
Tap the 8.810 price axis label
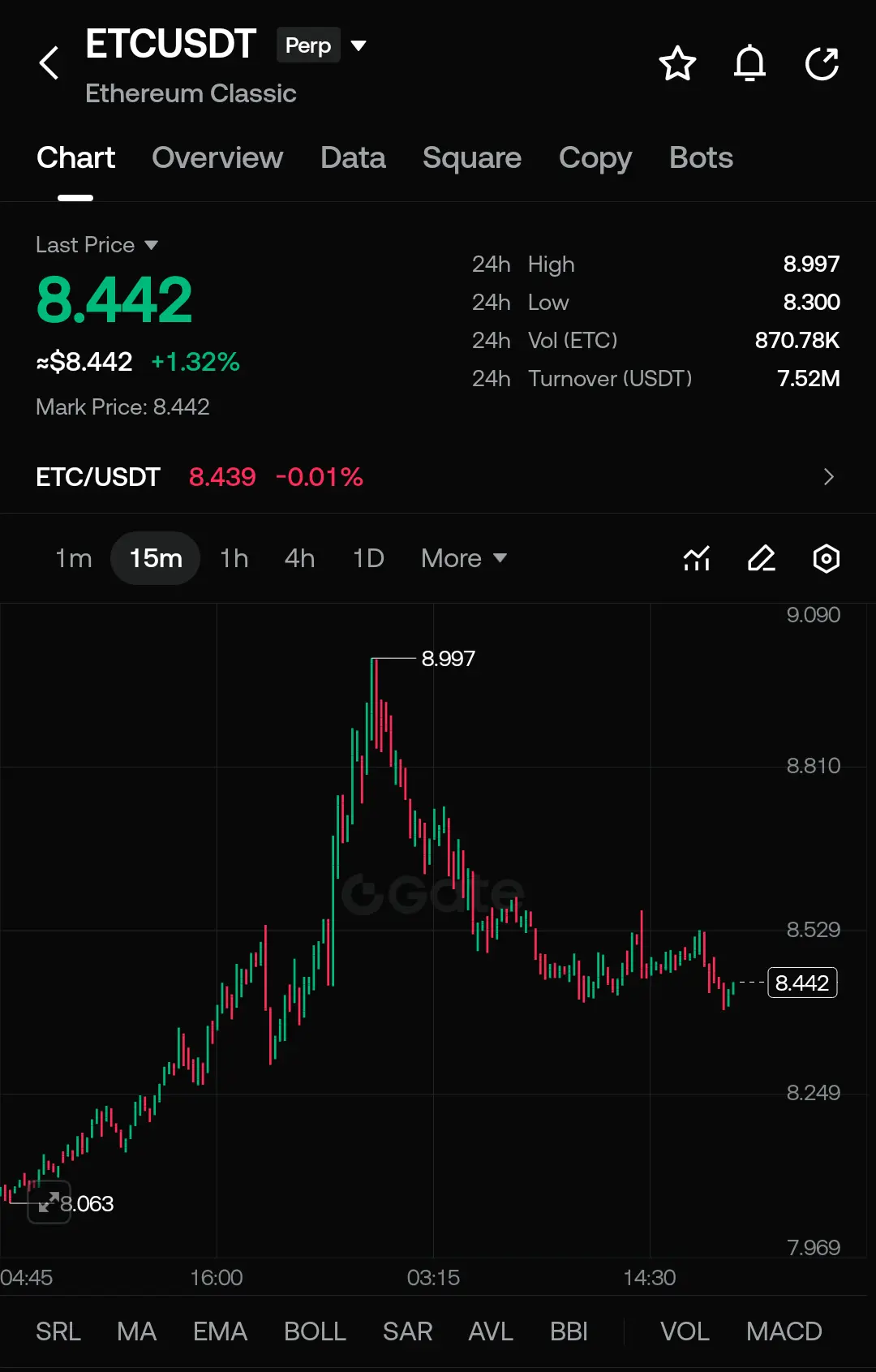814,766
